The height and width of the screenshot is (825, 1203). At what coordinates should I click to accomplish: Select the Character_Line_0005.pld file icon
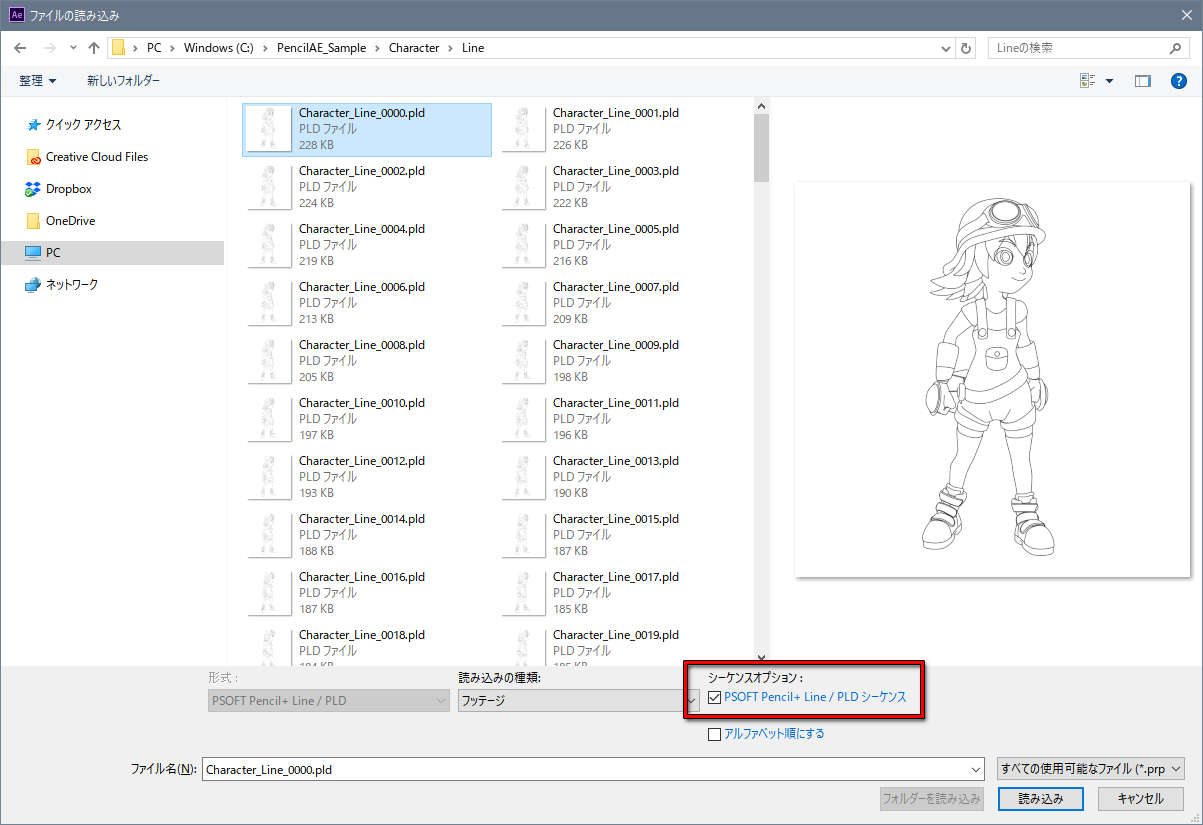coord(521,245)
